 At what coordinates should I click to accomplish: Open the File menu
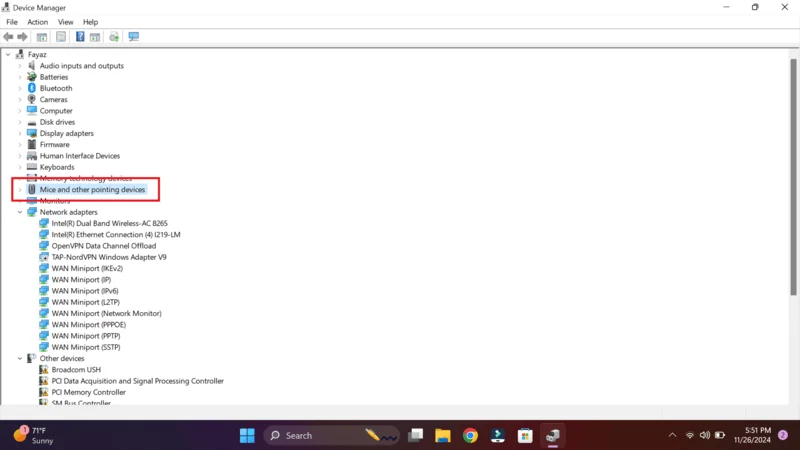[12, 22]
